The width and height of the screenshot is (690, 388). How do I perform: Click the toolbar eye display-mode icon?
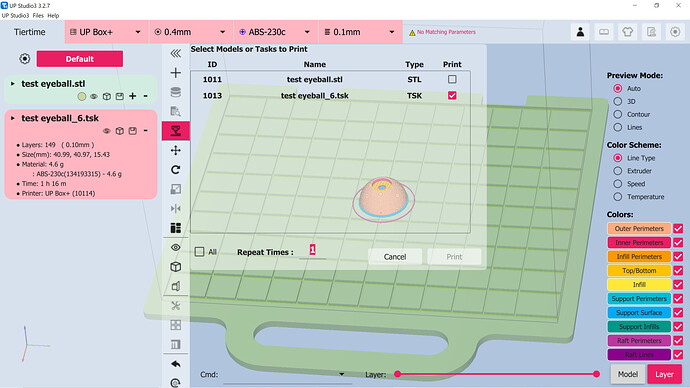[x=176, y=248]
